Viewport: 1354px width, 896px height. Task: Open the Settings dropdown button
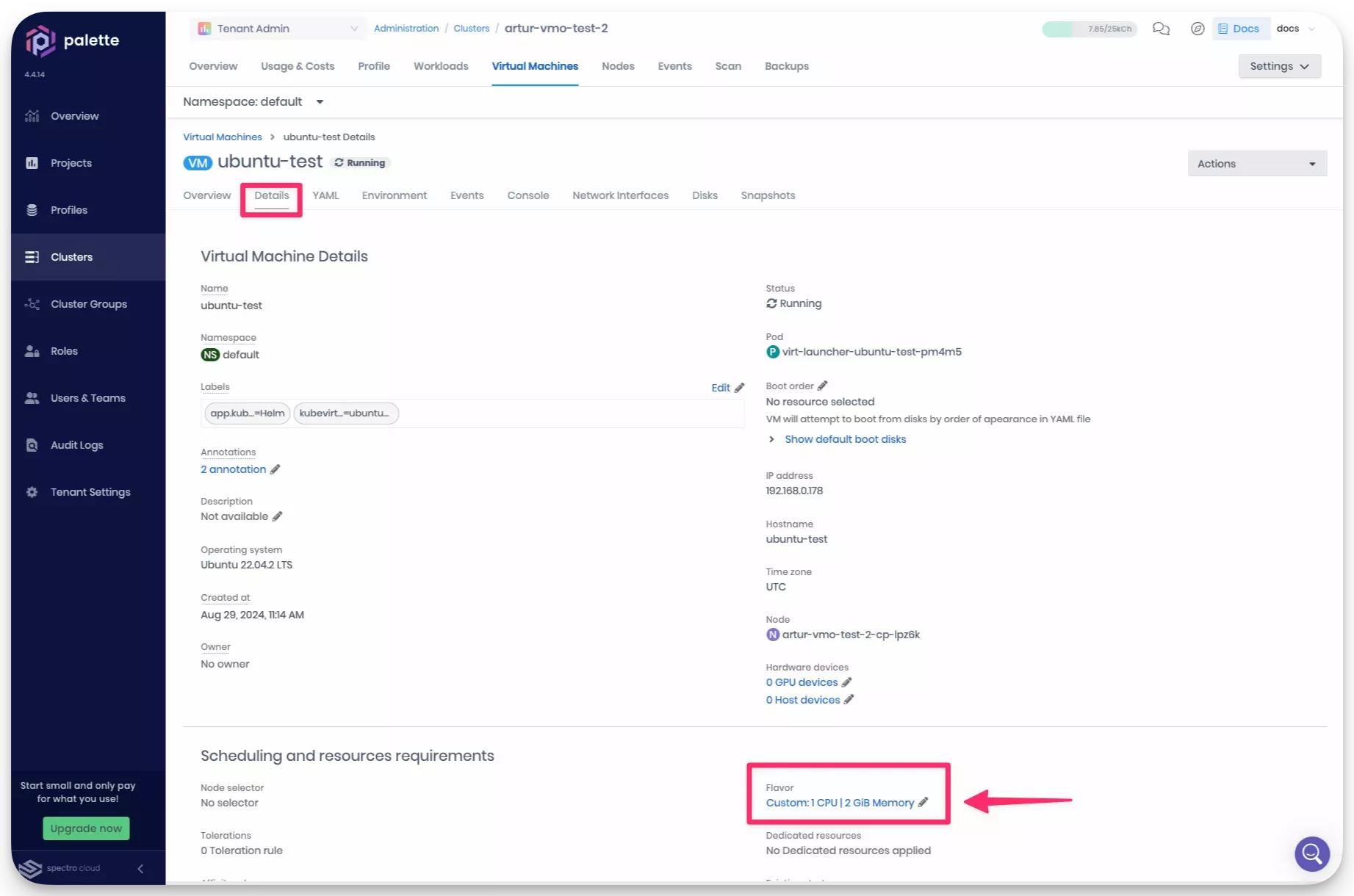tap(1279, 66)
